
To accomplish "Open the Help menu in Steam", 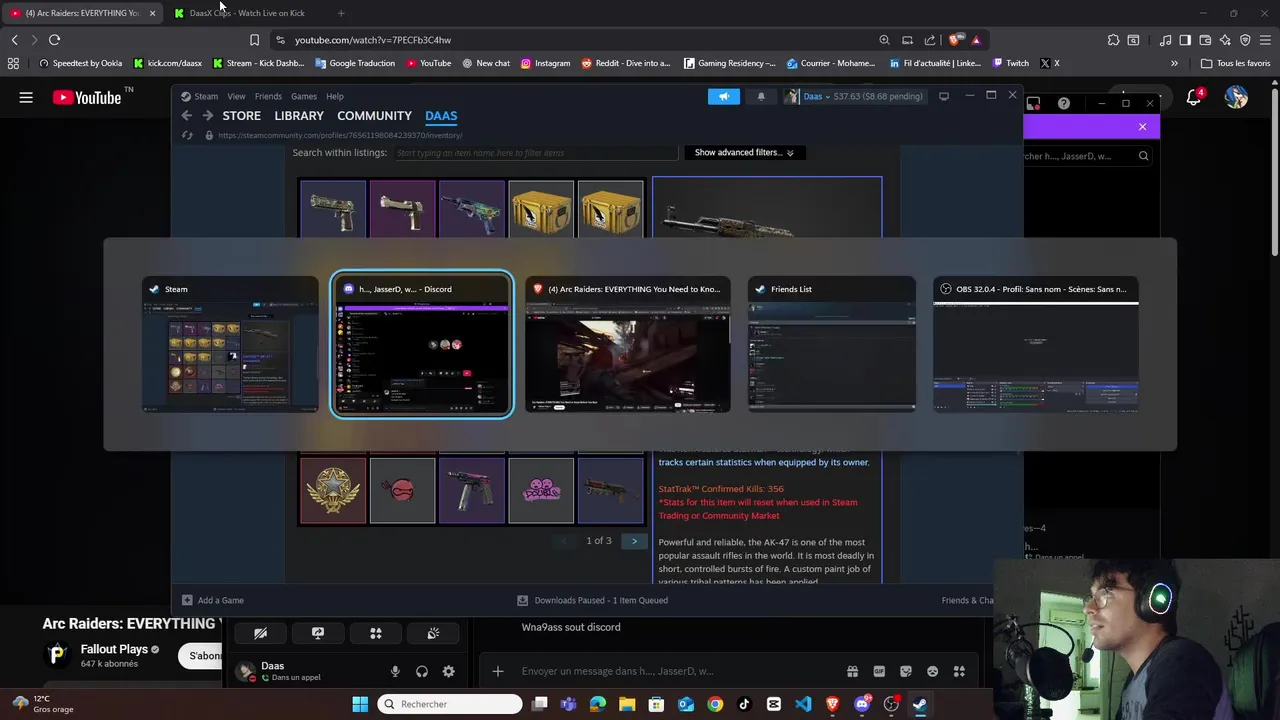I will tap(335, 96).
